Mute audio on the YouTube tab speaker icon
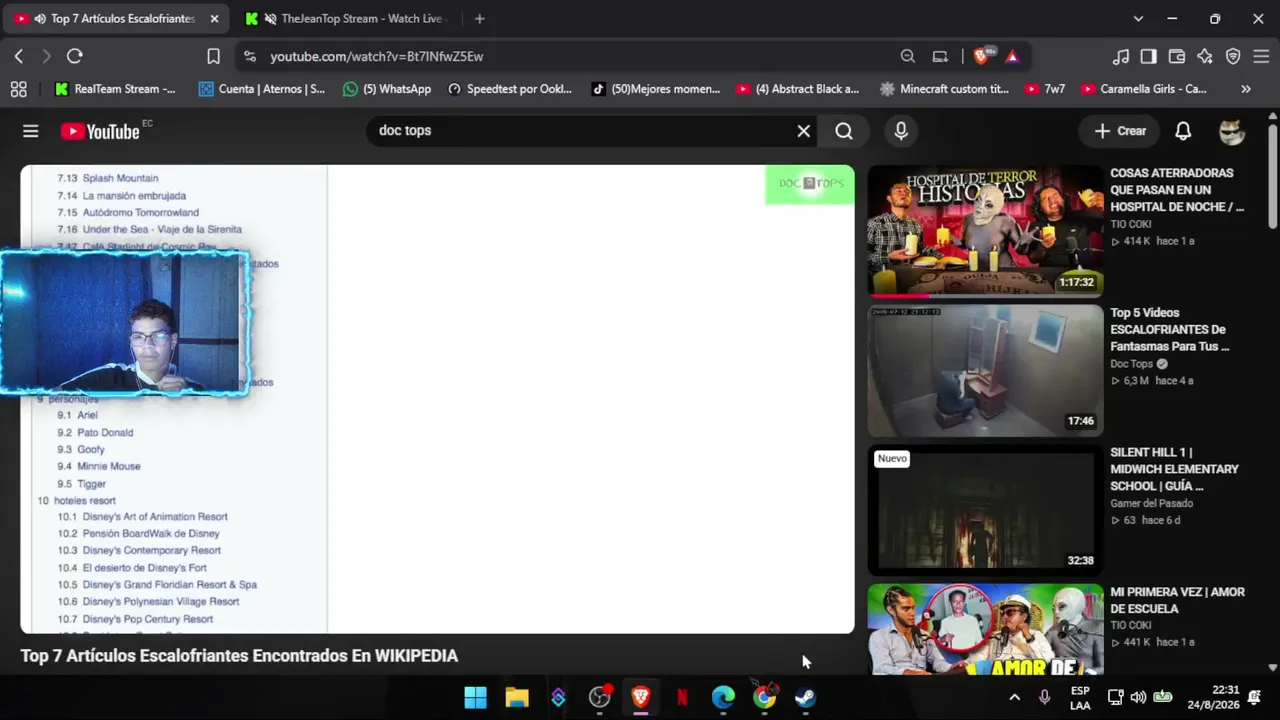Screen dimensions: 1280x720 (40, 18)
